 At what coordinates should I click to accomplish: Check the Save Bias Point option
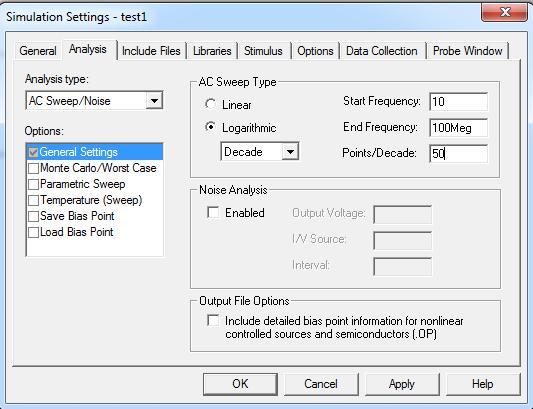[33, 216]
